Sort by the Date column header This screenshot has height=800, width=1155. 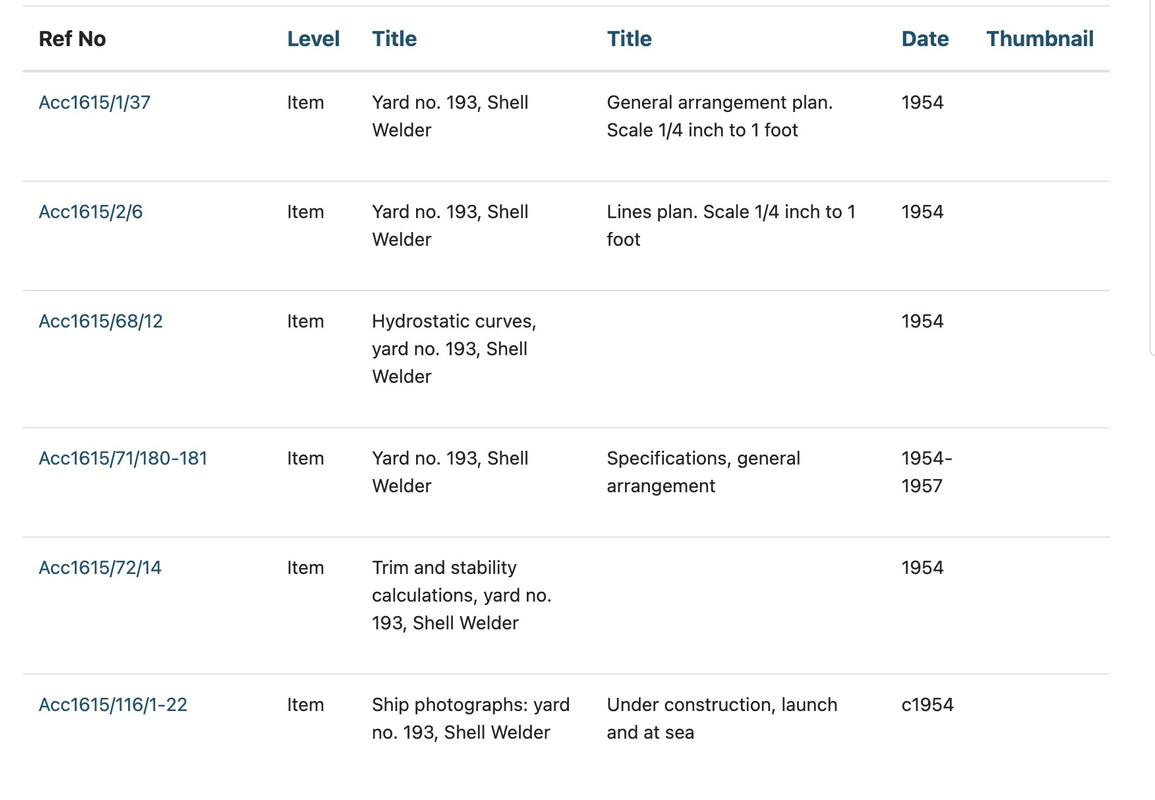924,39
